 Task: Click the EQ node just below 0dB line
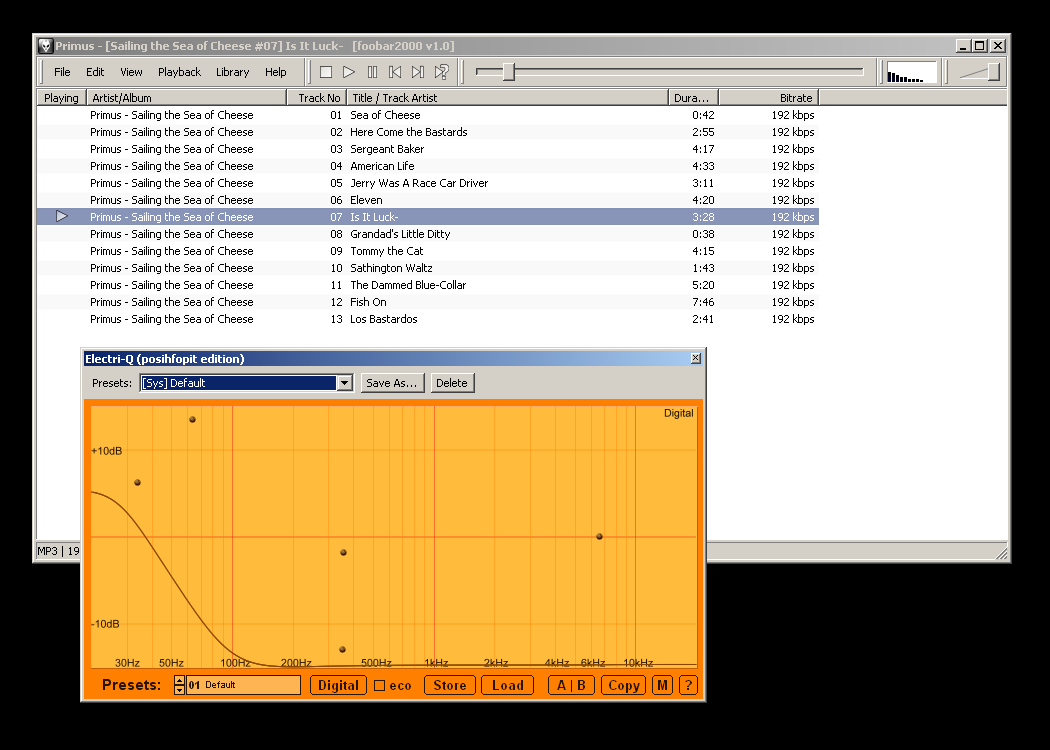[x=344, y=552]
